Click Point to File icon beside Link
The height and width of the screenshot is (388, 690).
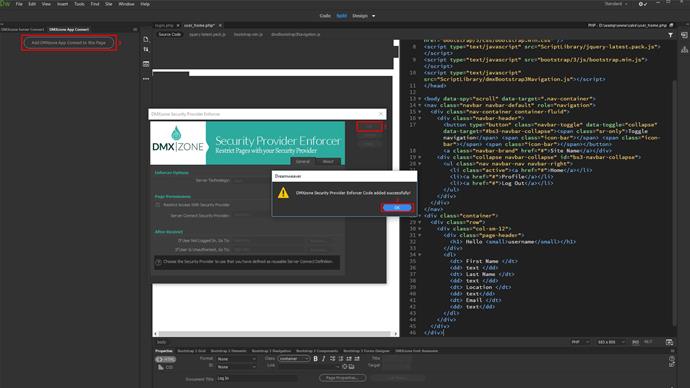(x=345, y=366)
